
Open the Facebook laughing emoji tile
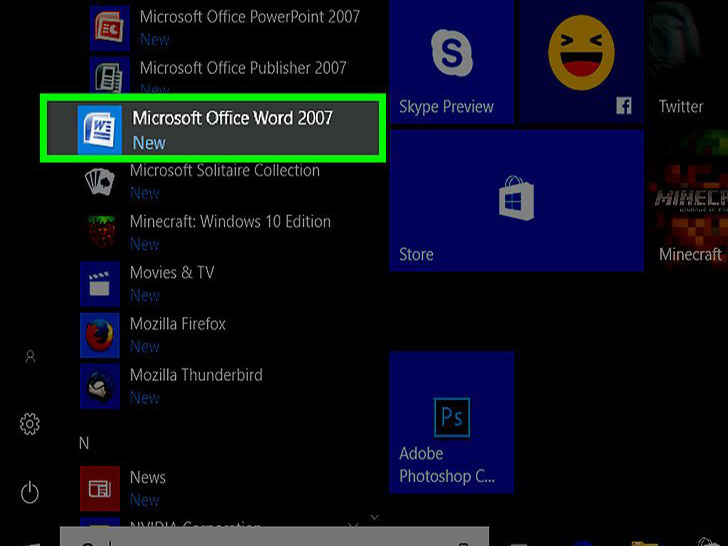click(x=581, y=62)
